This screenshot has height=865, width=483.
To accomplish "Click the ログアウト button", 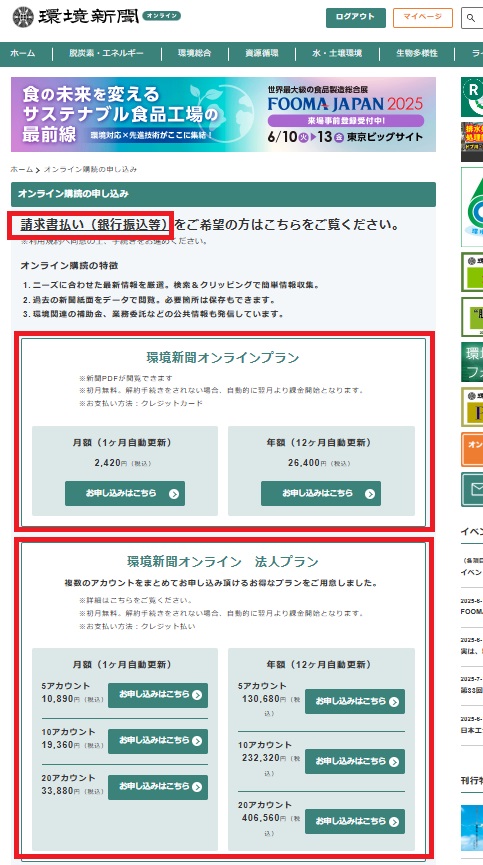I will 356,18.
